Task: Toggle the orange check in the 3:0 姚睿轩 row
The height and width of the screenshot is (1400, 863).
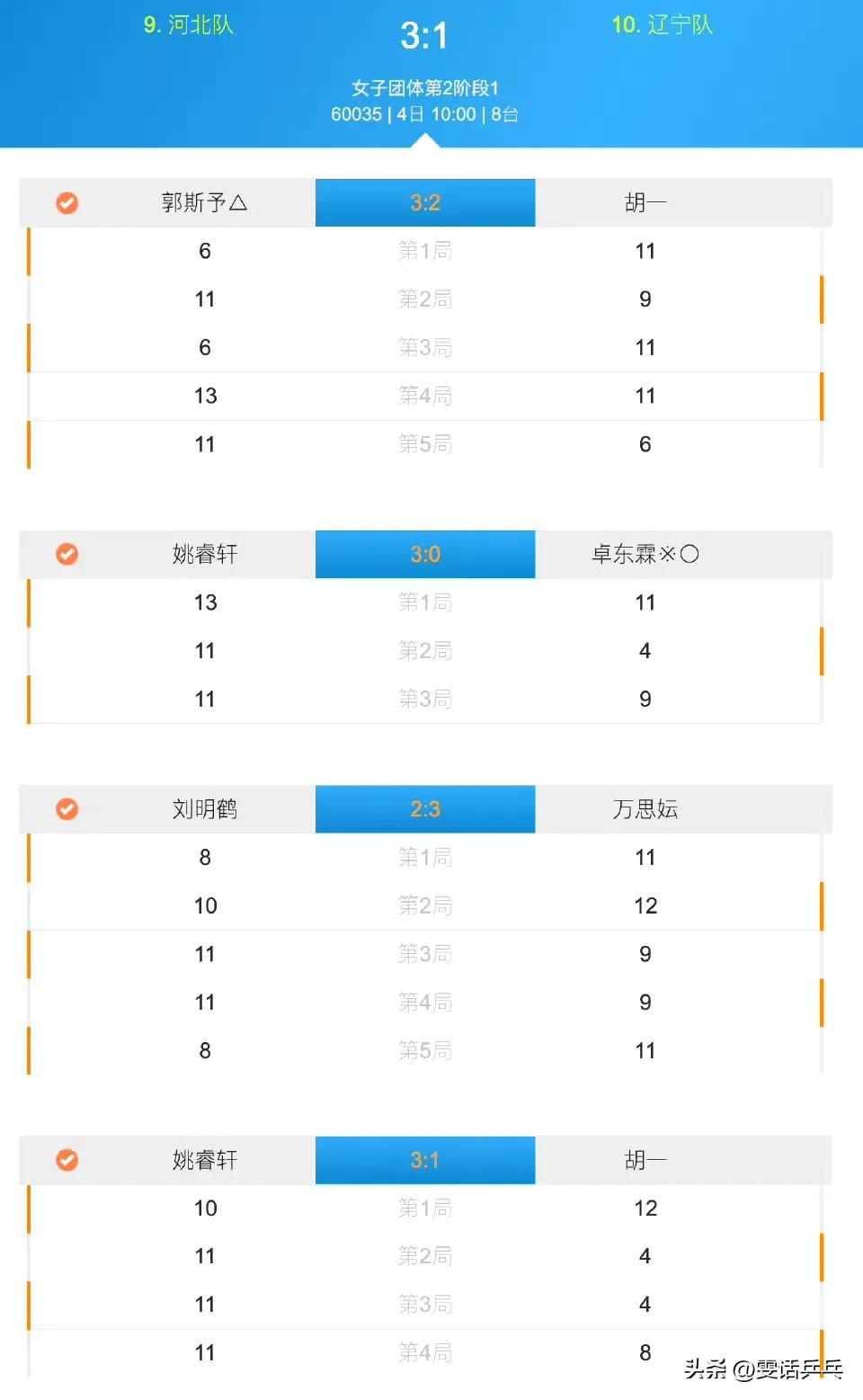Action: (x=67, y=554)
